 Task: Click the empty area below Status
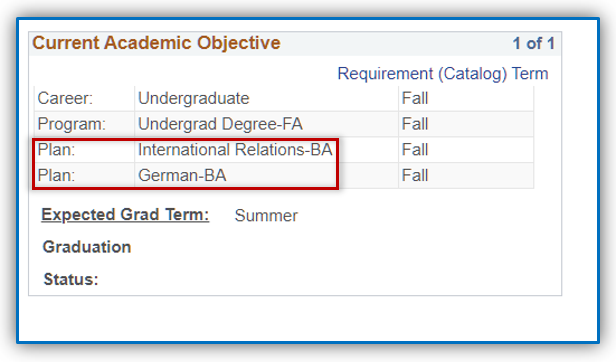tap(308, 318)
